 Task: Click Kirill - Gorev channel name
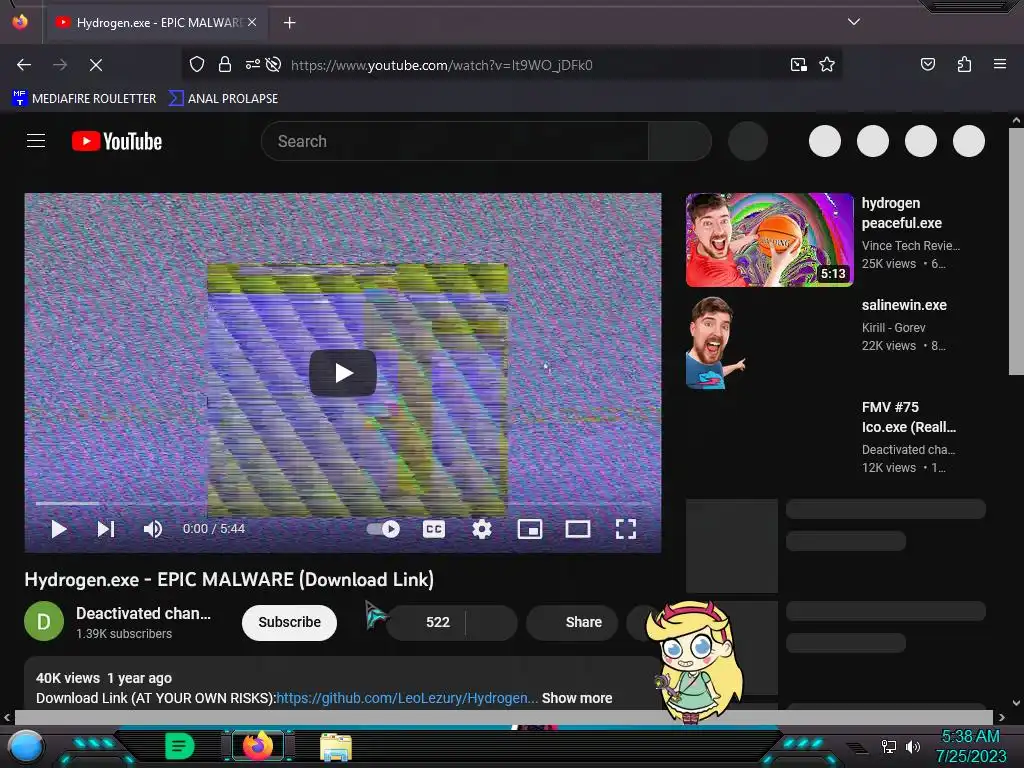pyautogui.click(x=893, y=328)
